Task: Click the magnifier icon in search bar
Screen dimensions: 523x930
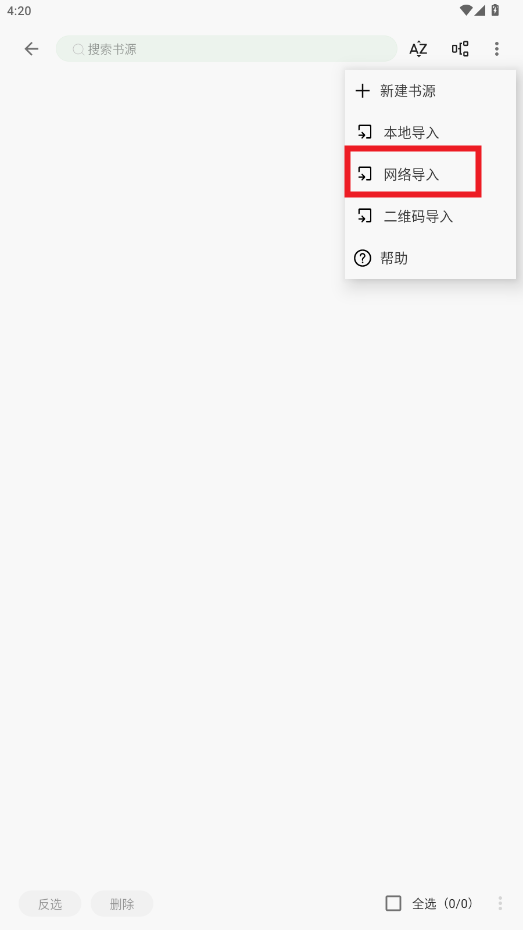Action: click(x=78, y=49)
